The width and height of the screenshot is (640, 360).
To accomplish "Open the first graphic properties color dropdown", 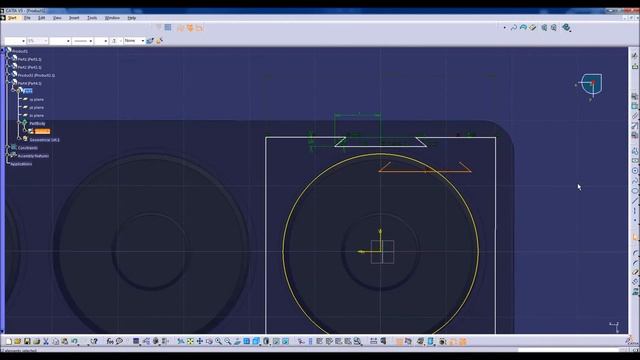I will click(x=15, y=41).
